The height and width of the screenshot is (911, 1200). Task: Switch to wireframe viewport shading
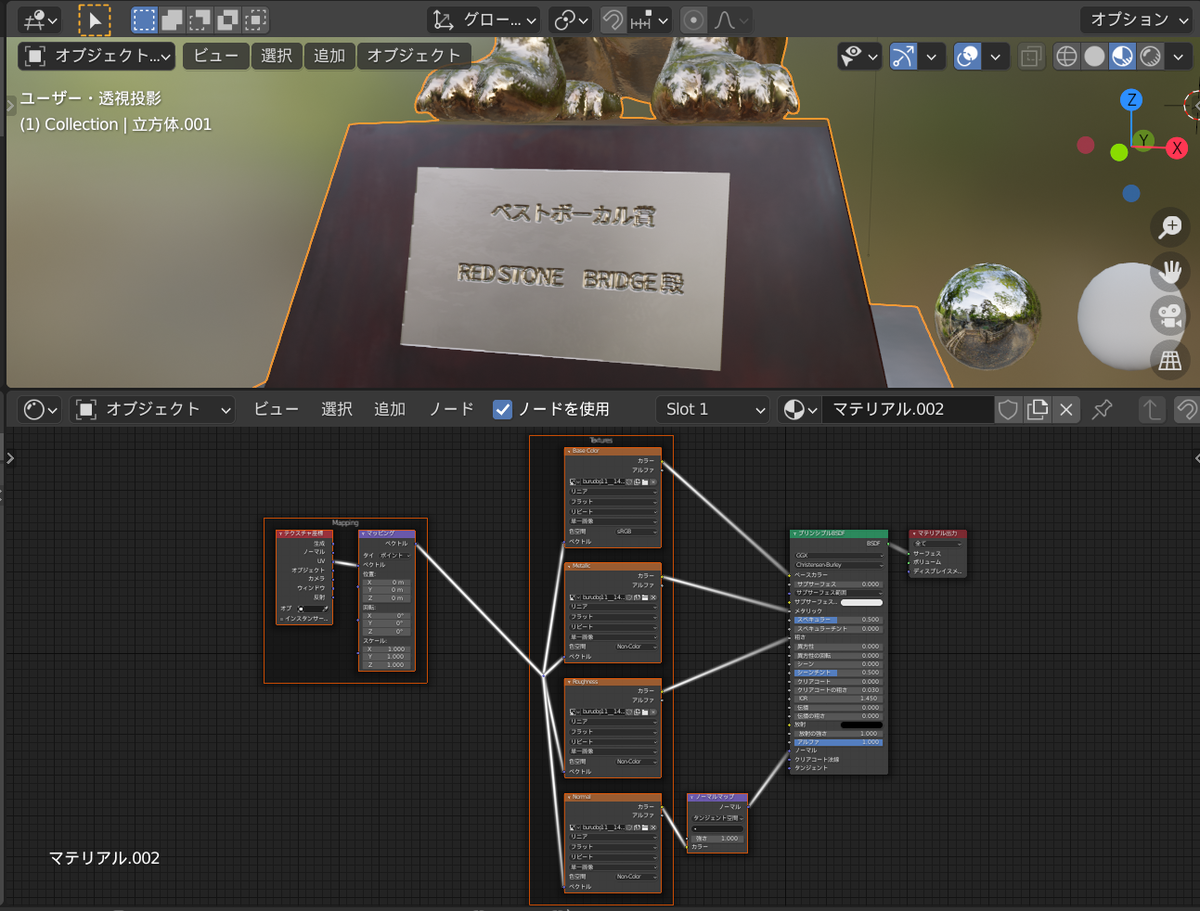click(x=1067, y=57)
